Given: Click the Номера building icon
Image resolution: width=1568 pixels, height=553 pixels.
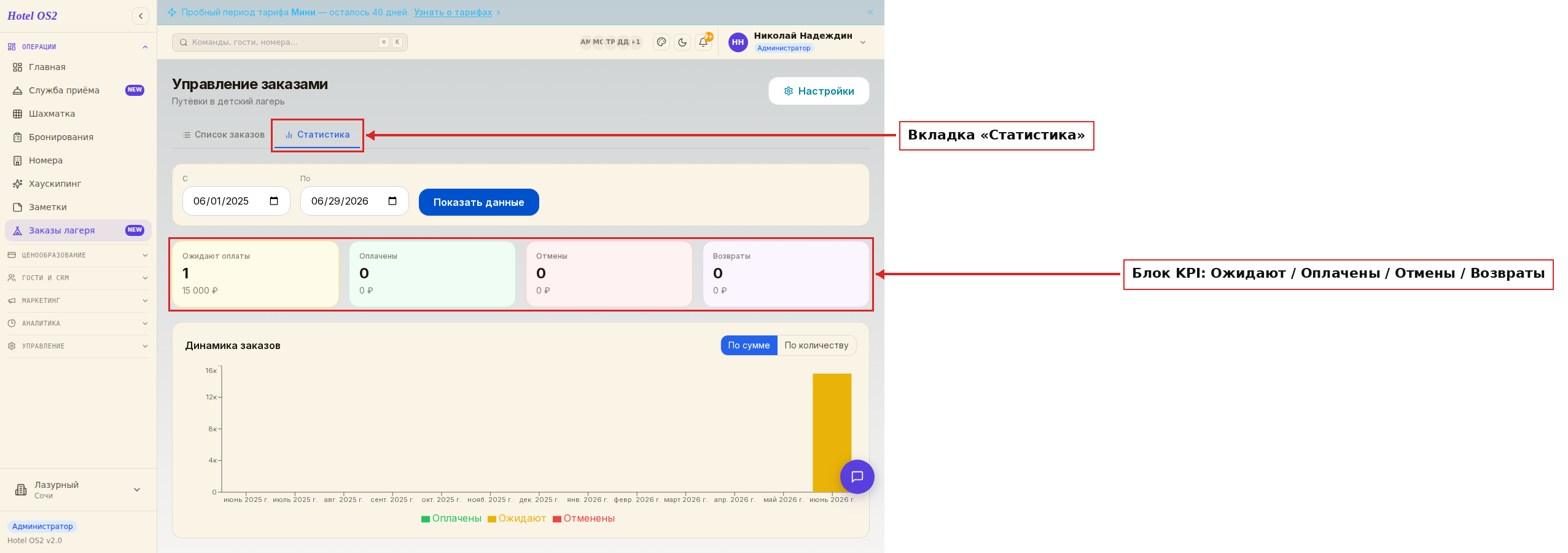Looking at the screenshot, I should pos(18,160).
